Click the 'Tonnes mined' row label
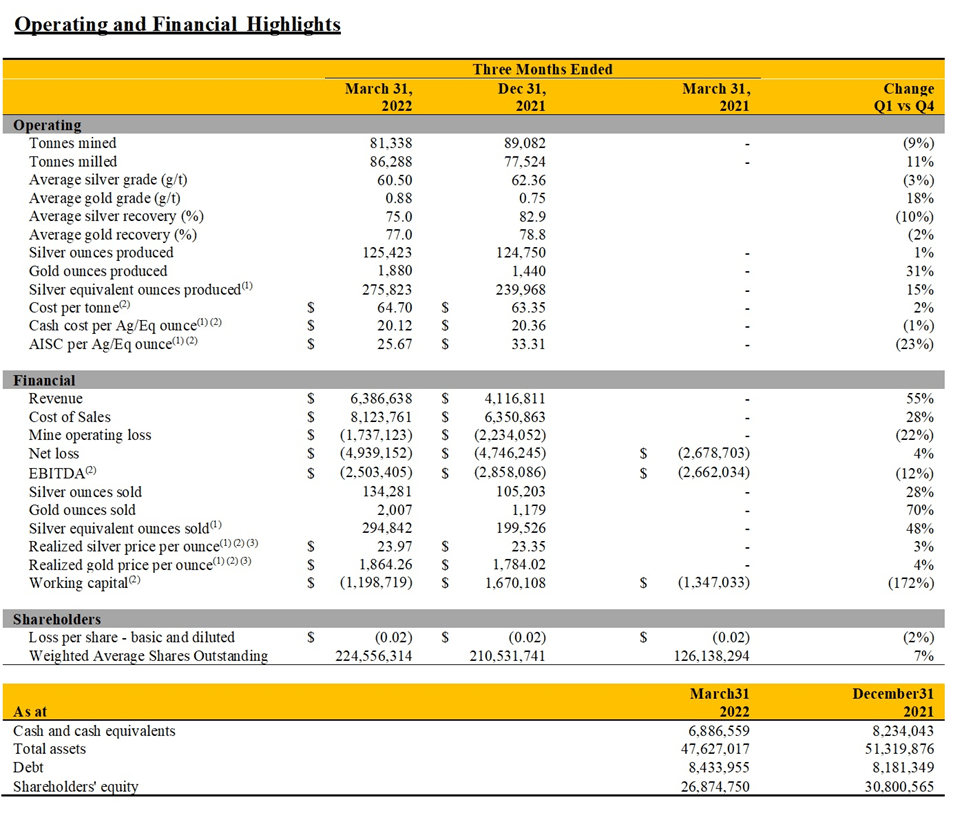This screenshot has height=824, width=975. point(72,143)
